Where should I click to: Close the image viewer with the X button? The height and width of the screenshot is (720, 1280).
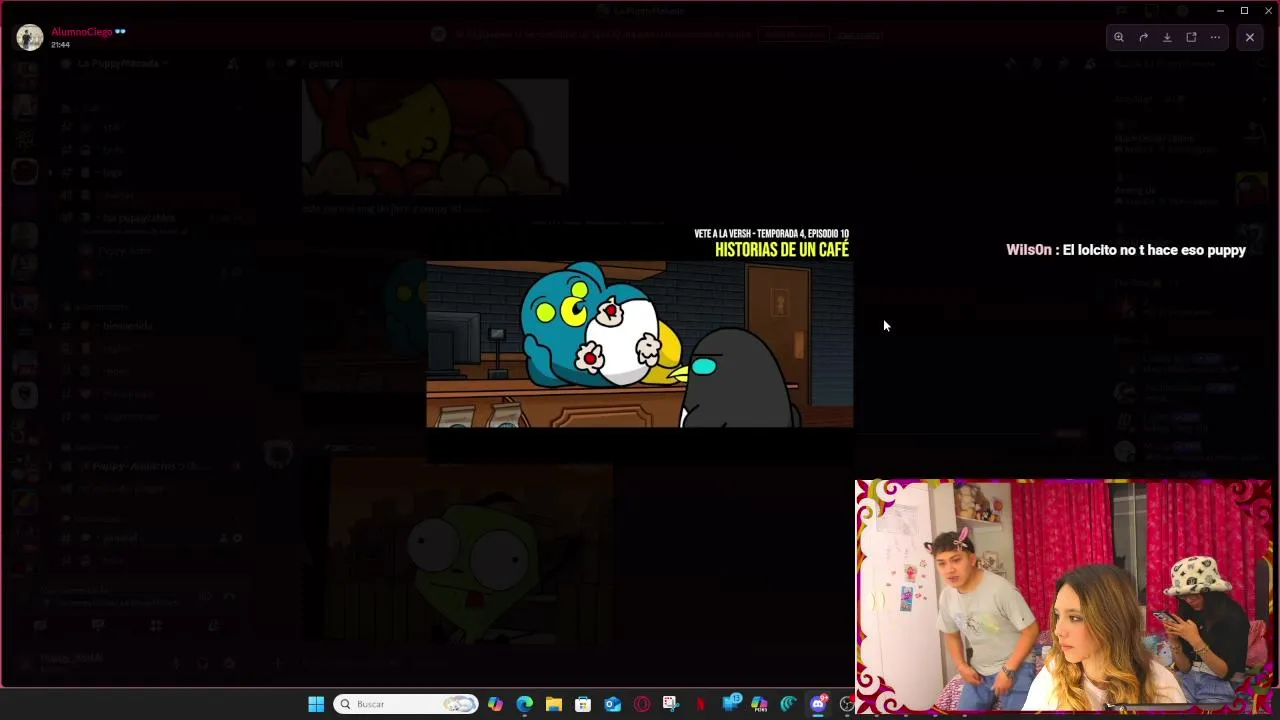1250,37
